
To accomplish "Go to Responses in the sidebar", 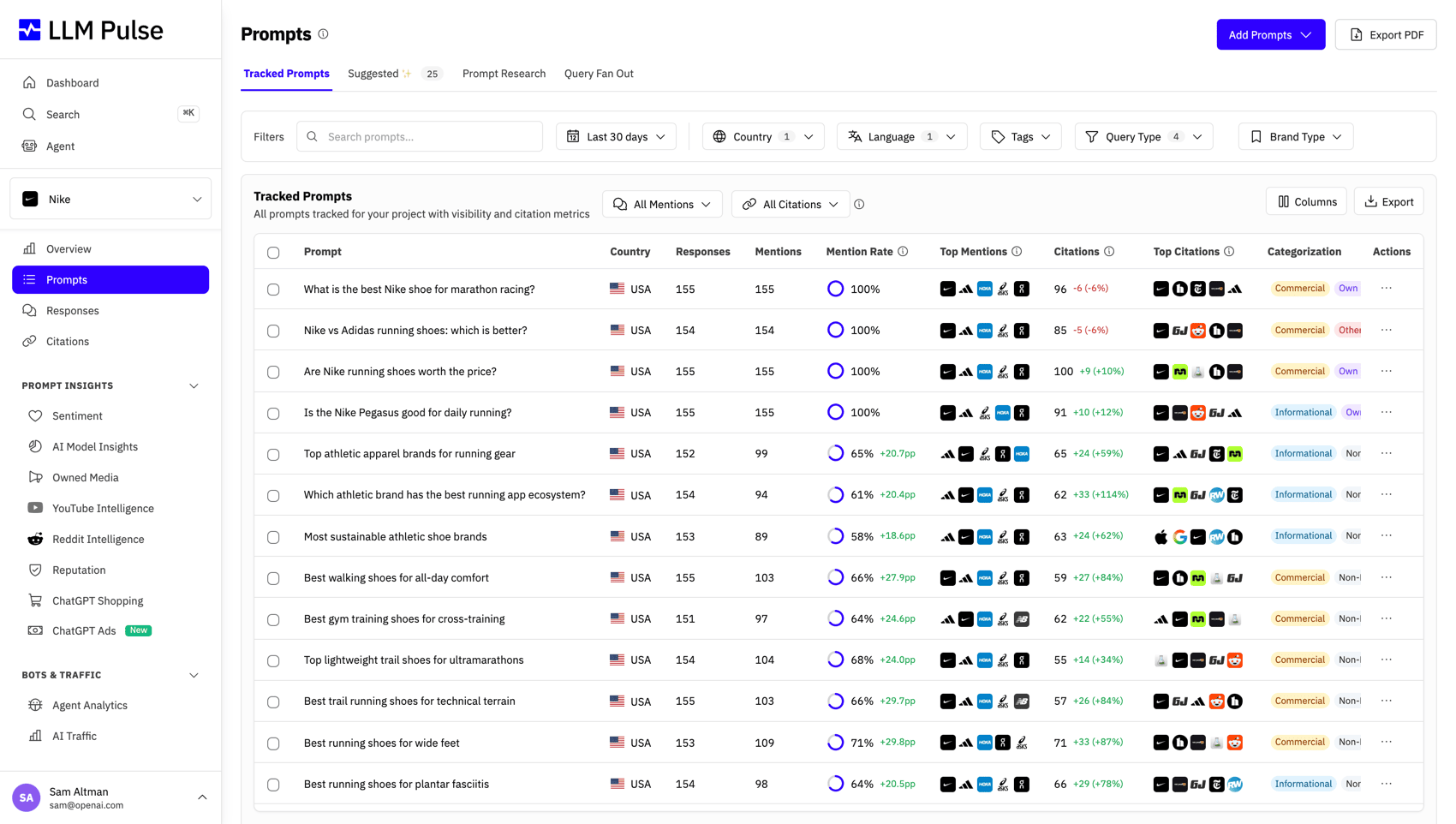I will tap(110, 310).
